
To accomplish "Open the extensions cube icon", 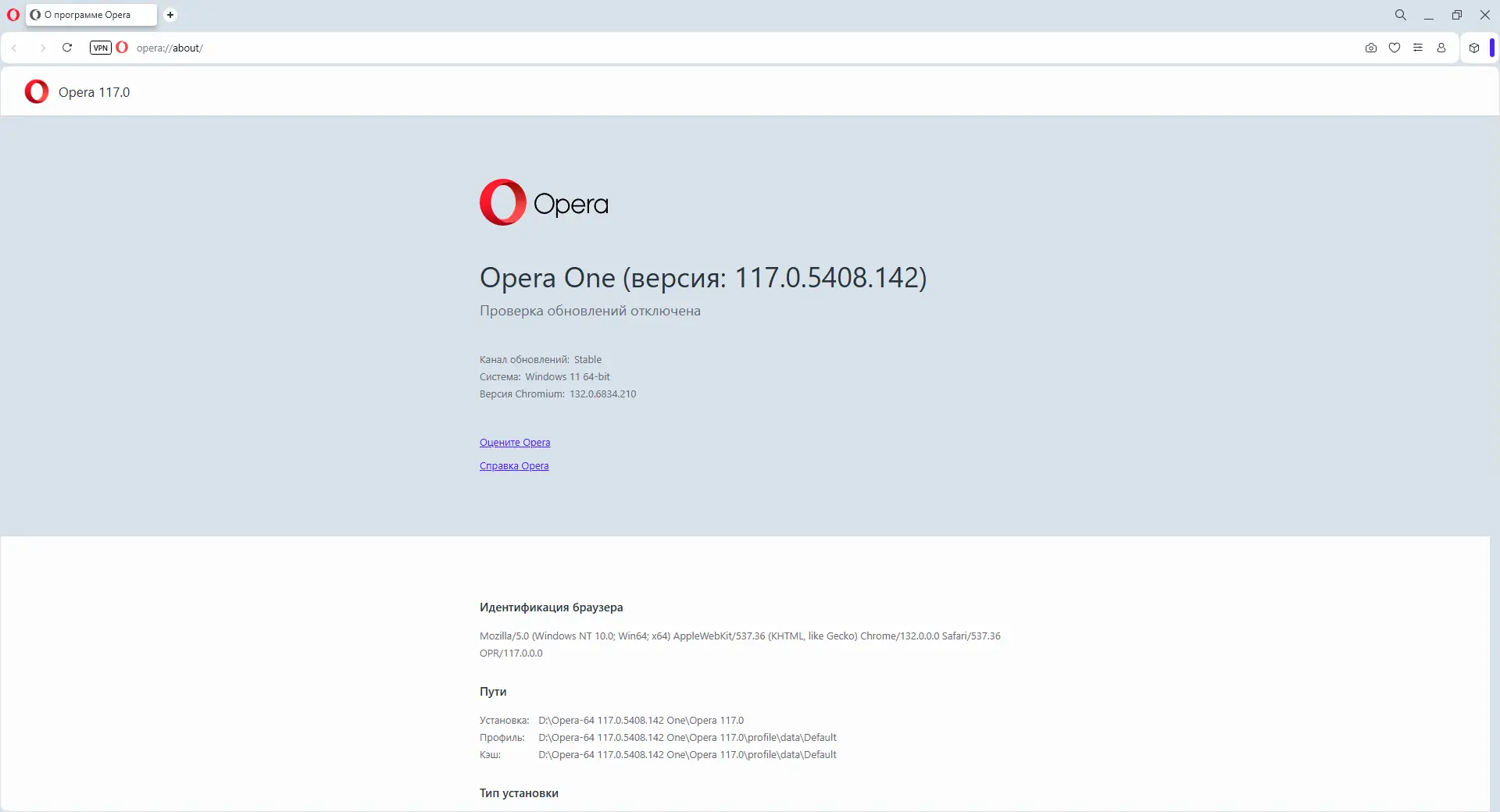I will click(x=1474, y=48).
